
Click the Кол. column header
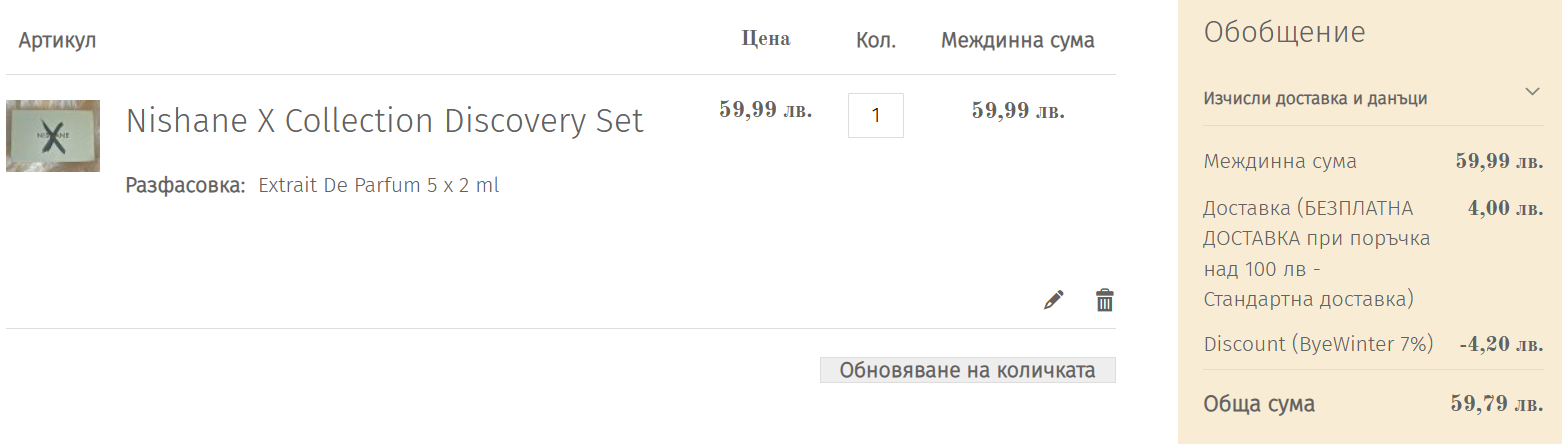pyautogui.click(x=876, y=41)
